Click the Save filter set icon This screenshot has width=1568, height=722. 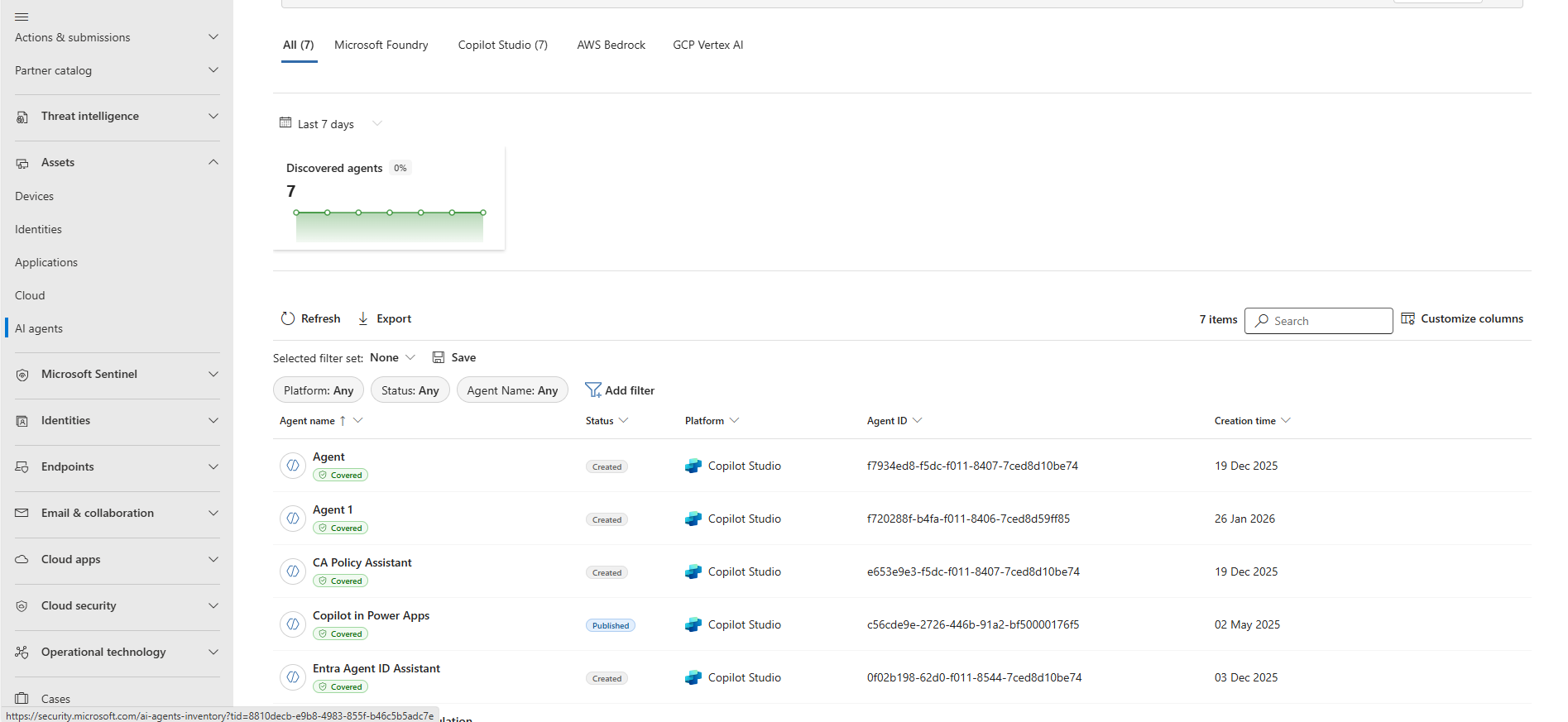[439, 357]
